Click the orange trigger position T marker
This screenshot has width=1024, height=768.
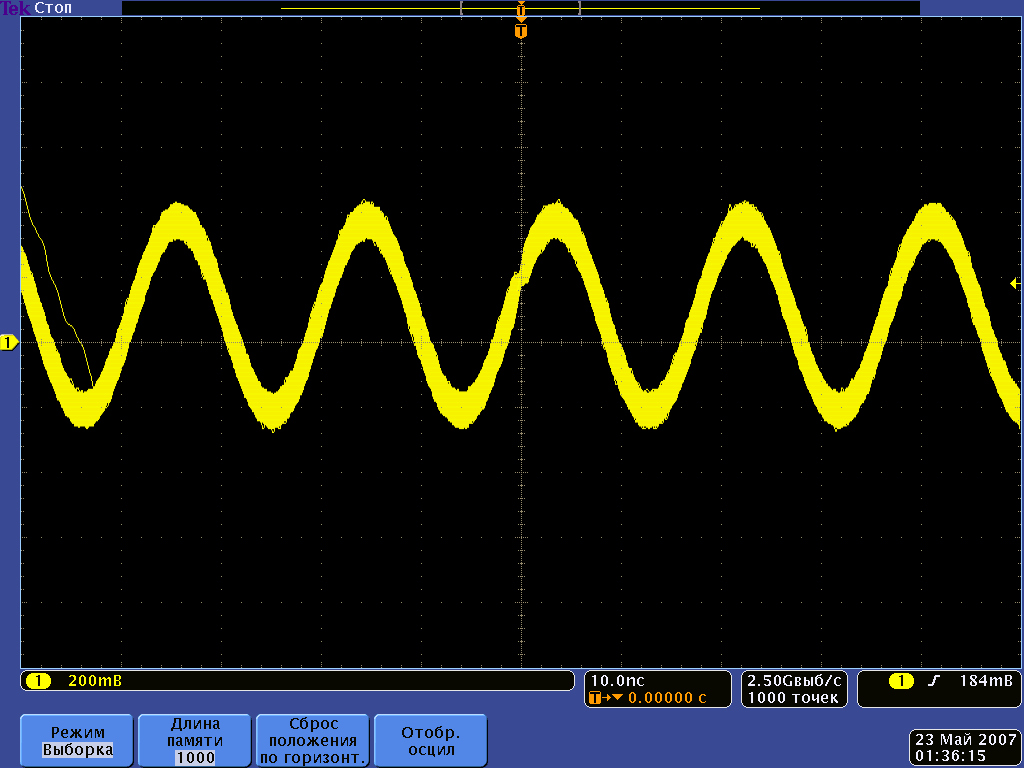tap(520, 32)
